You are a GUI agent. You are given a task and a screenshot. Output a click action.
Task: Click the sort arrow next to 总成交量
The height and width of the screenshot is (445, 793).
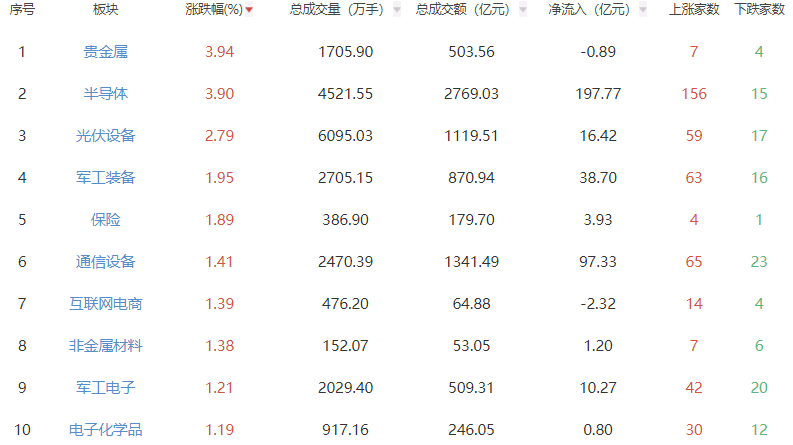(x=398, y=10)
